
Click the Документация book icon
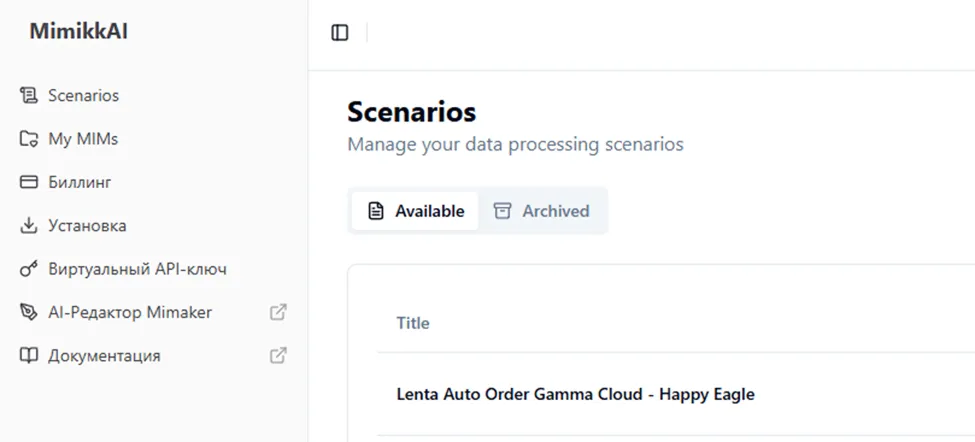[x=28, y=355]
